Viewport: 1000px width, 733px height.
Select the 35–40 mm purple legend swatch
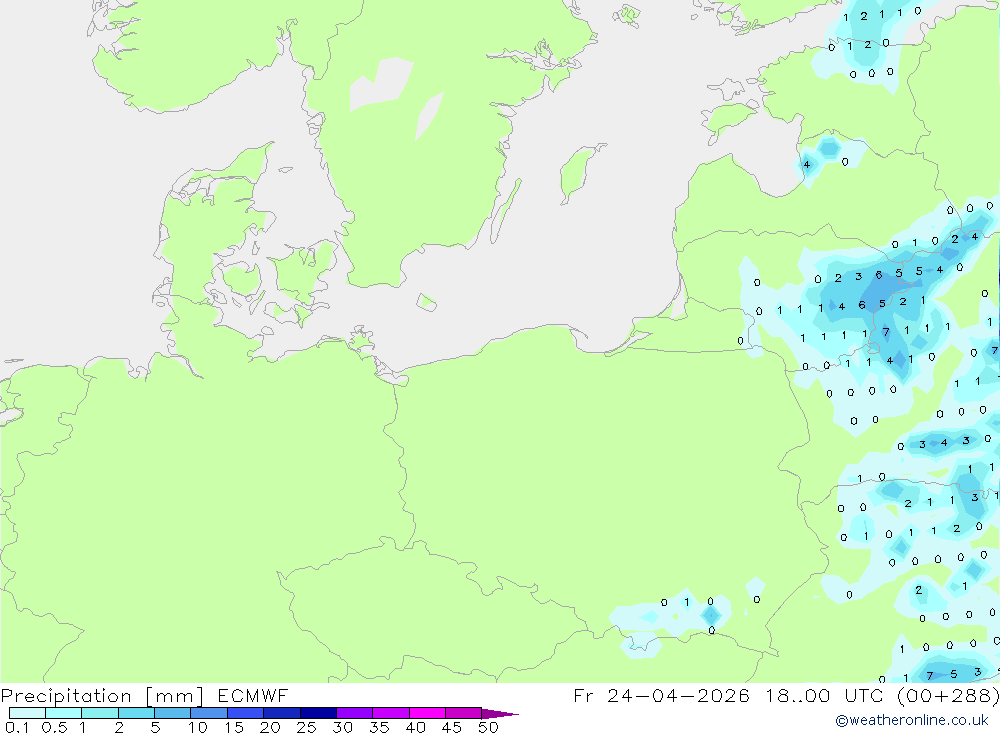(390, 713)
